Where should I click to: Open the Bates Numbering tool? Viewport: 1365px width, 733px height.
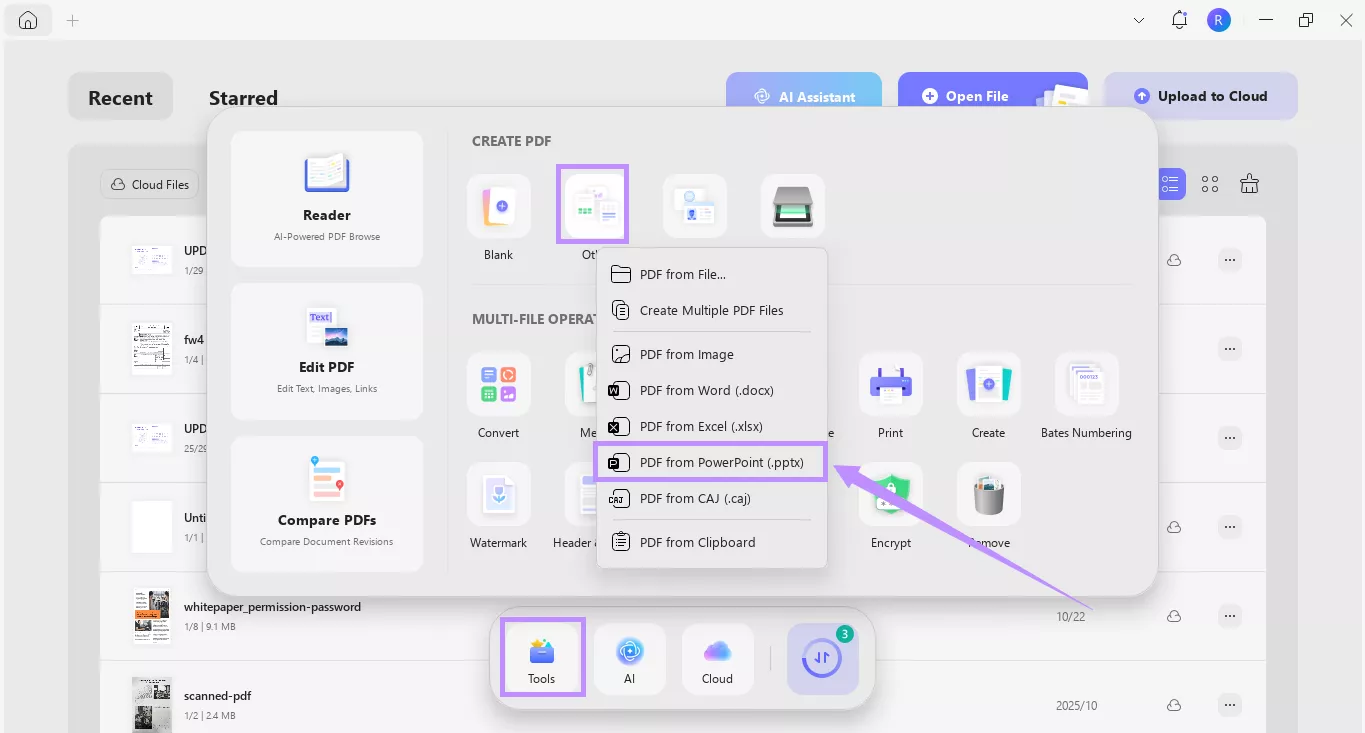(1086, 383)
